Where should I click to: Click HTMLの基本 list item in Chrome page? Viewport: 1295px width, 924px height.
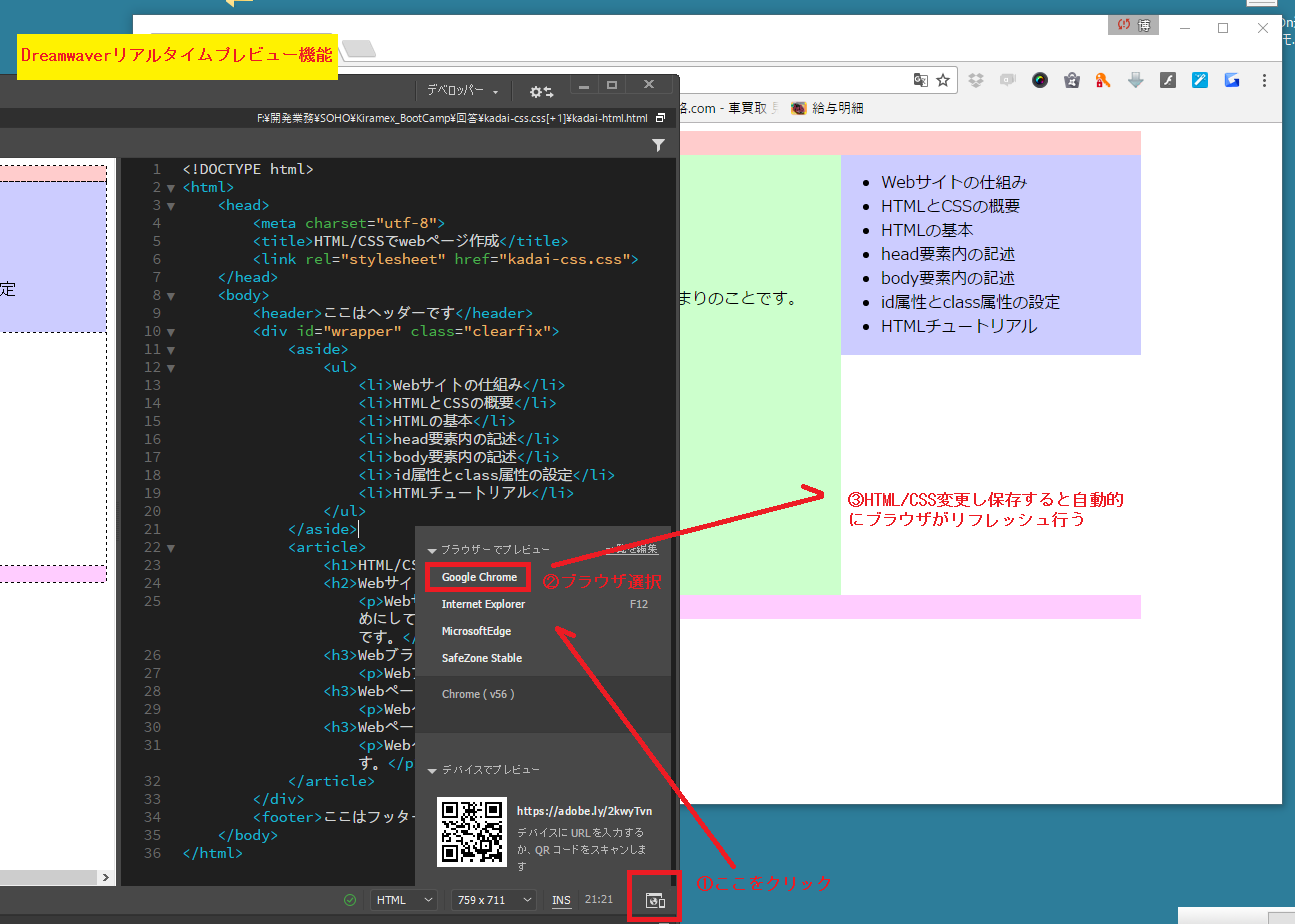pyautogui.click(x=927, y=230)
